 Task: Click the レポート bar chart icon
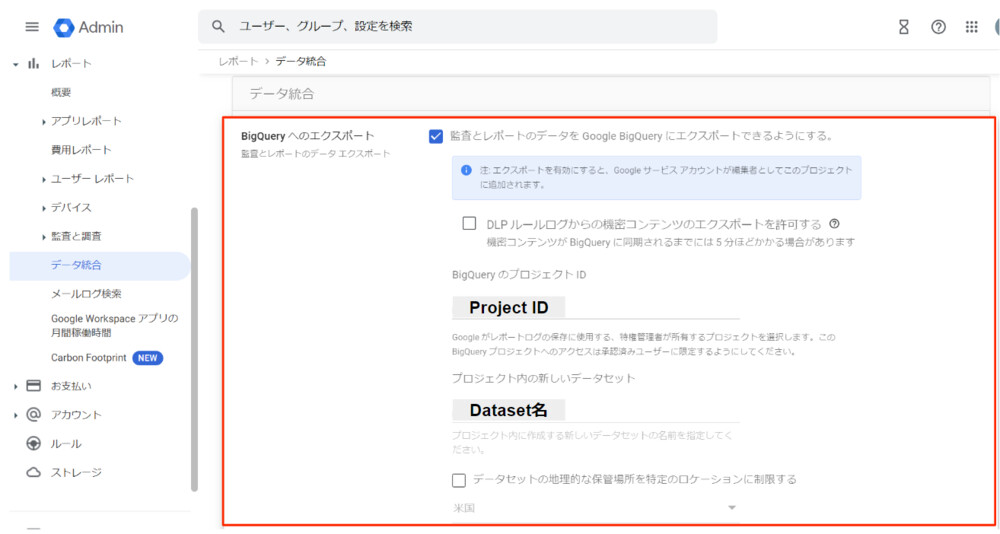33,63
